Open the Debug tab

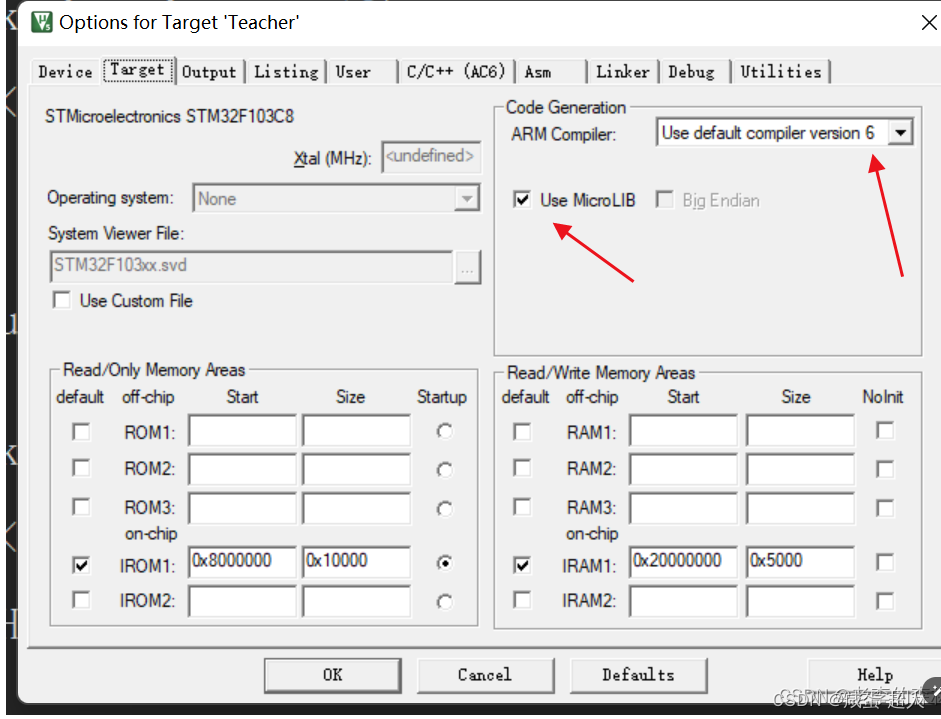tap(696, 72)
